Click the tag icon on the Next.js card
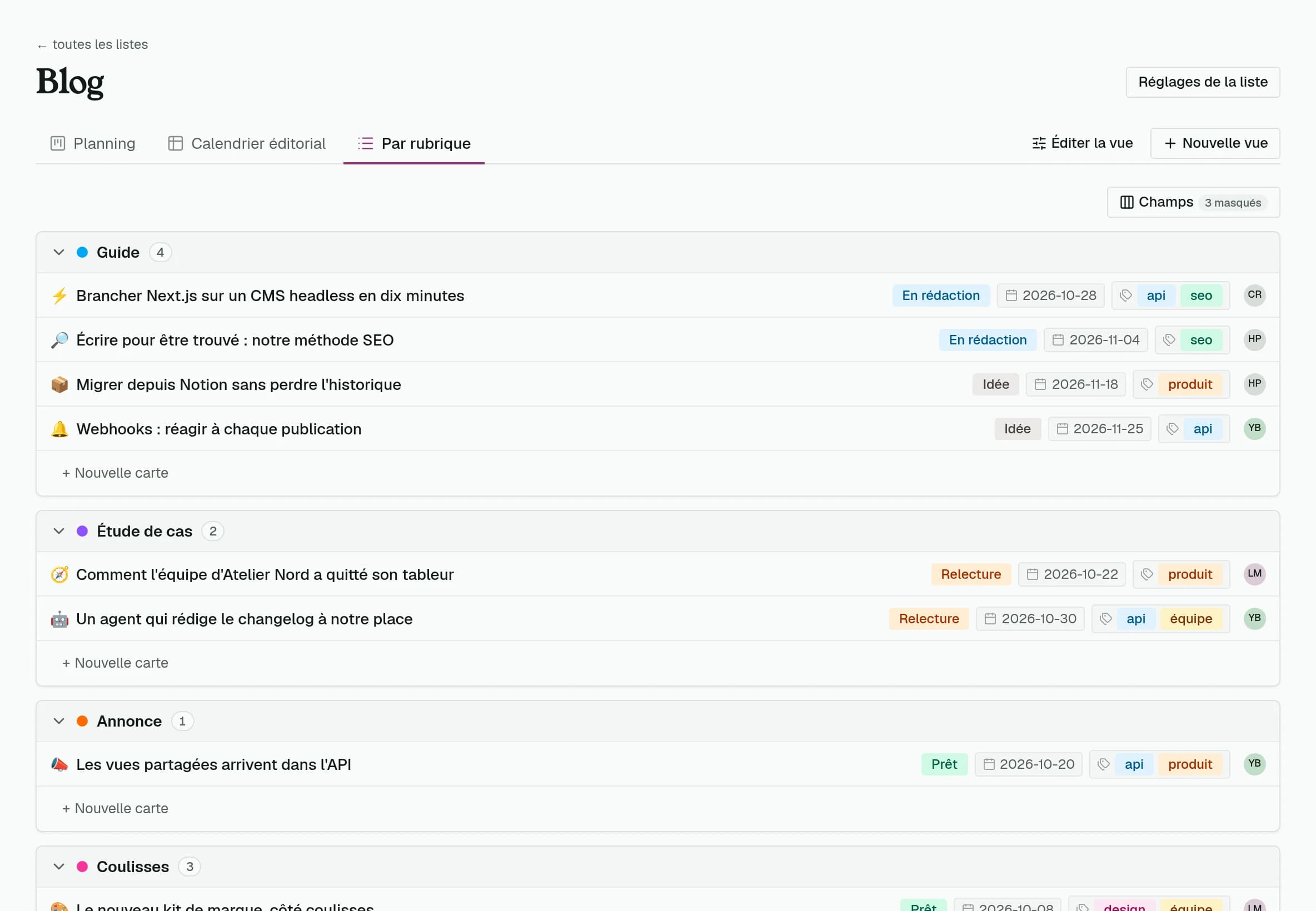Image resolution: width=1316 pixels, height=911 pixels. point(1126,296)
